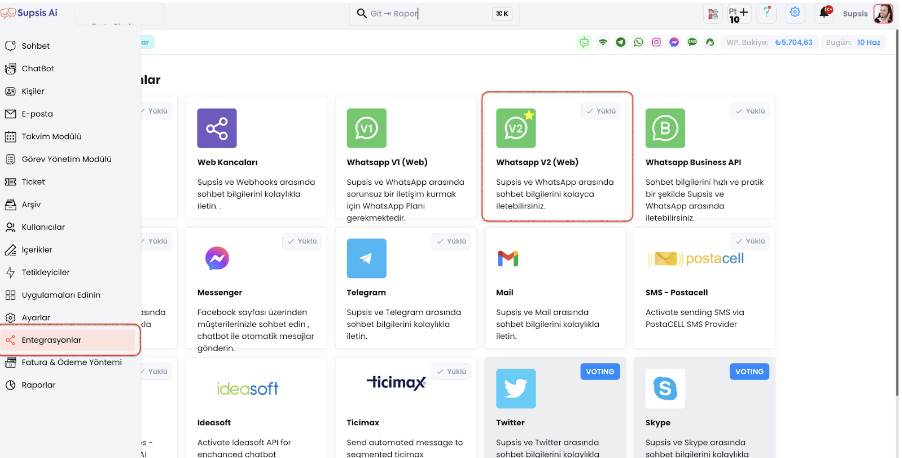
Task: Open the Skype integration card
Action: (705, 407)
